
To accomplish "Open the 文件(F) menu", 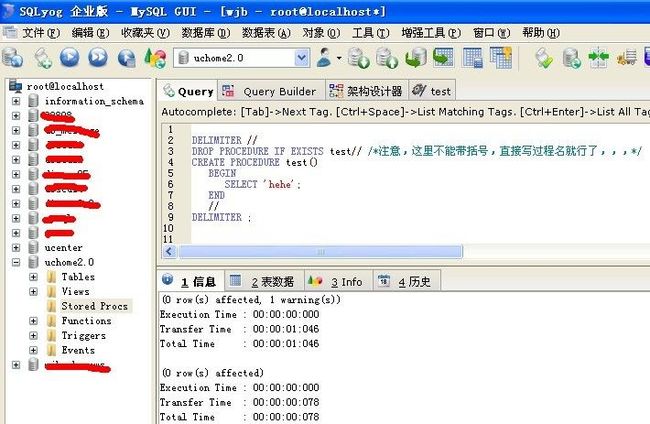I will pos(41,33).
